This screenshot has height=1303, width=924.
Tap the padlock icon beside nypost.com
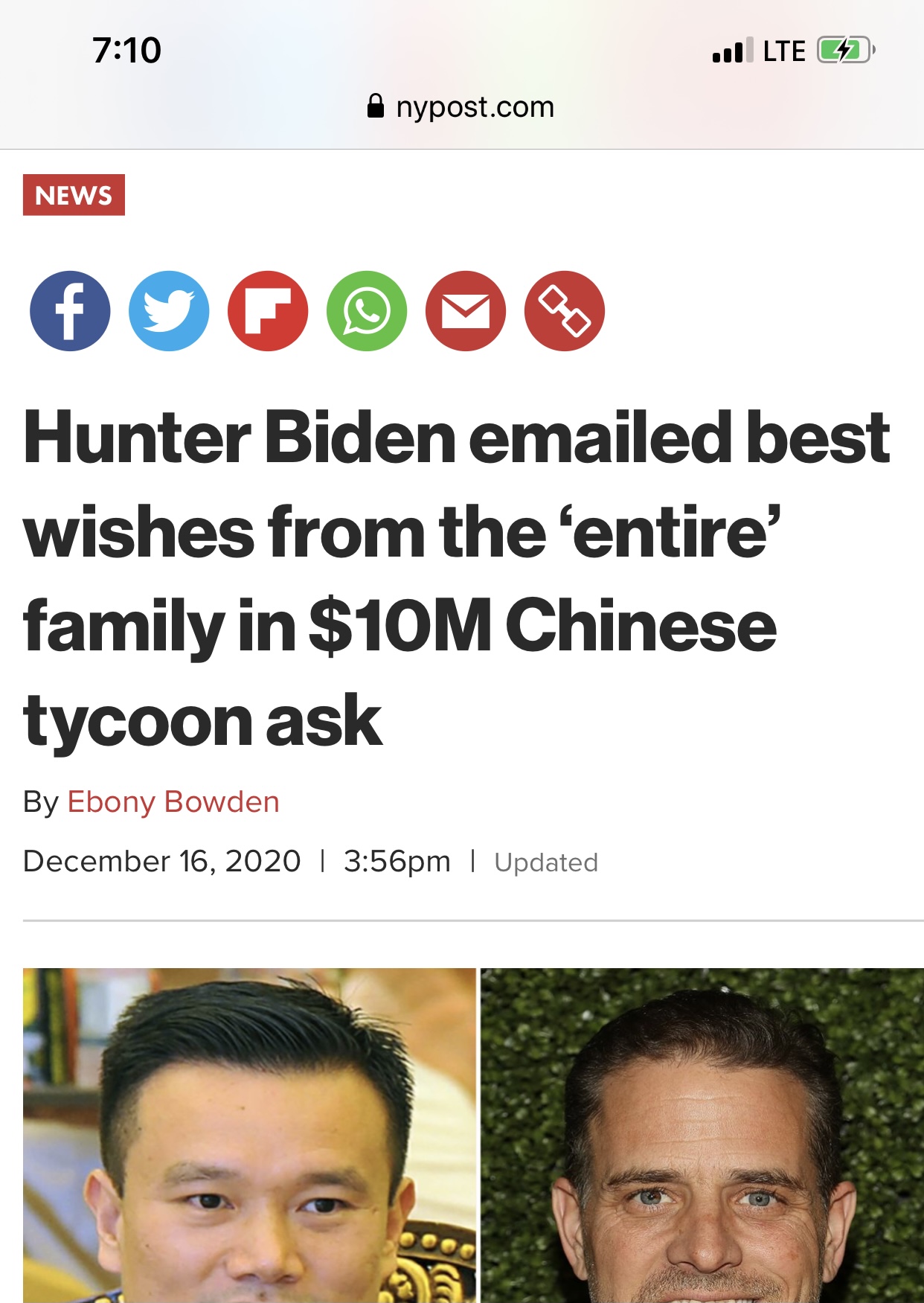click(376, 106)
